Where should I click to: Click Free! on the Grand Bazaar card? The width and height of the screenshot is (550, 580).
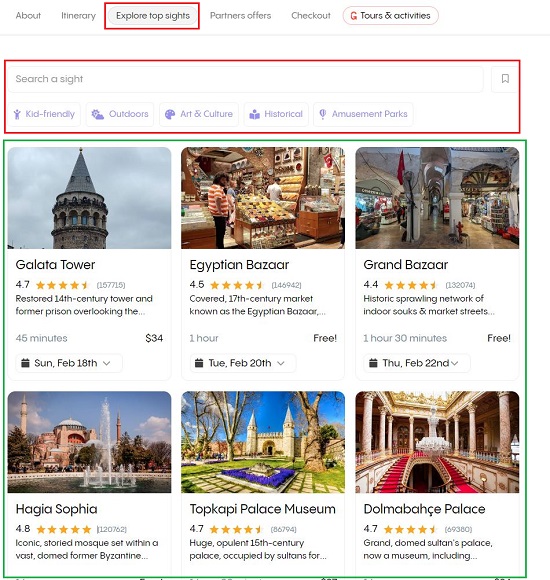tap(499, 338)
